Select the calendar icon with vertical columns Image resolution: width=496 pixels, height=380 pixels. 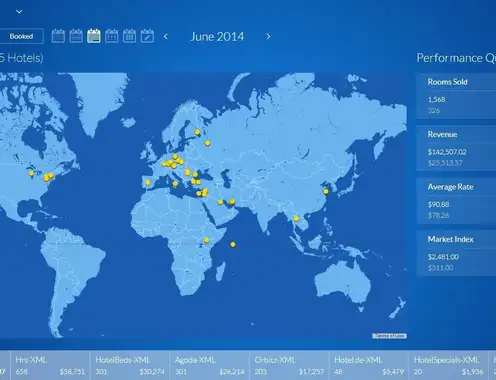coord(129,36)
